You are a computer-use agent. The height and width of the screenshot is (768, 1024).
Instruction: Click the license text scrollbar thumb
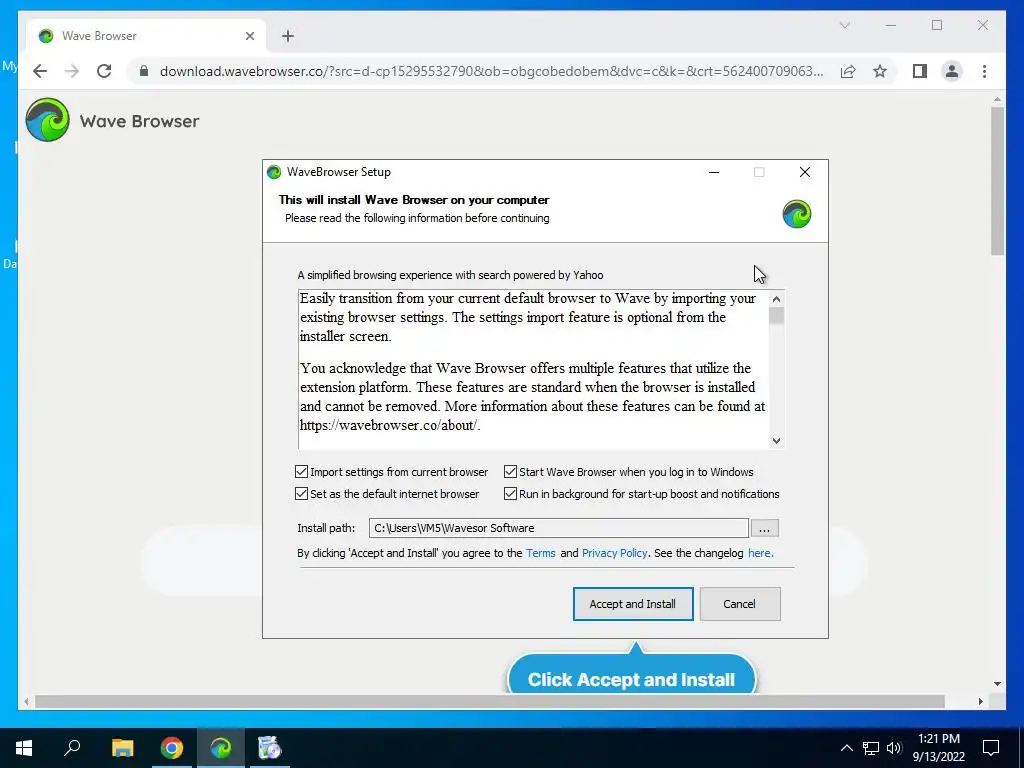point(776,316)
